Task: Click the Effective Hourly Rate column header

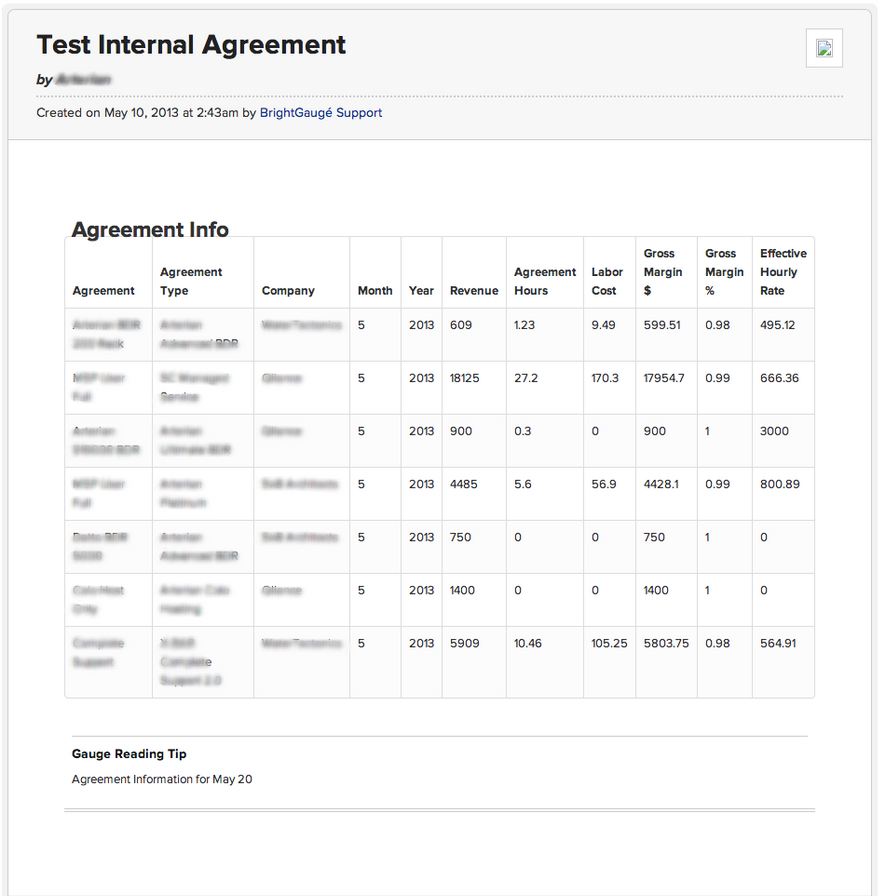Action: point(783,272)
